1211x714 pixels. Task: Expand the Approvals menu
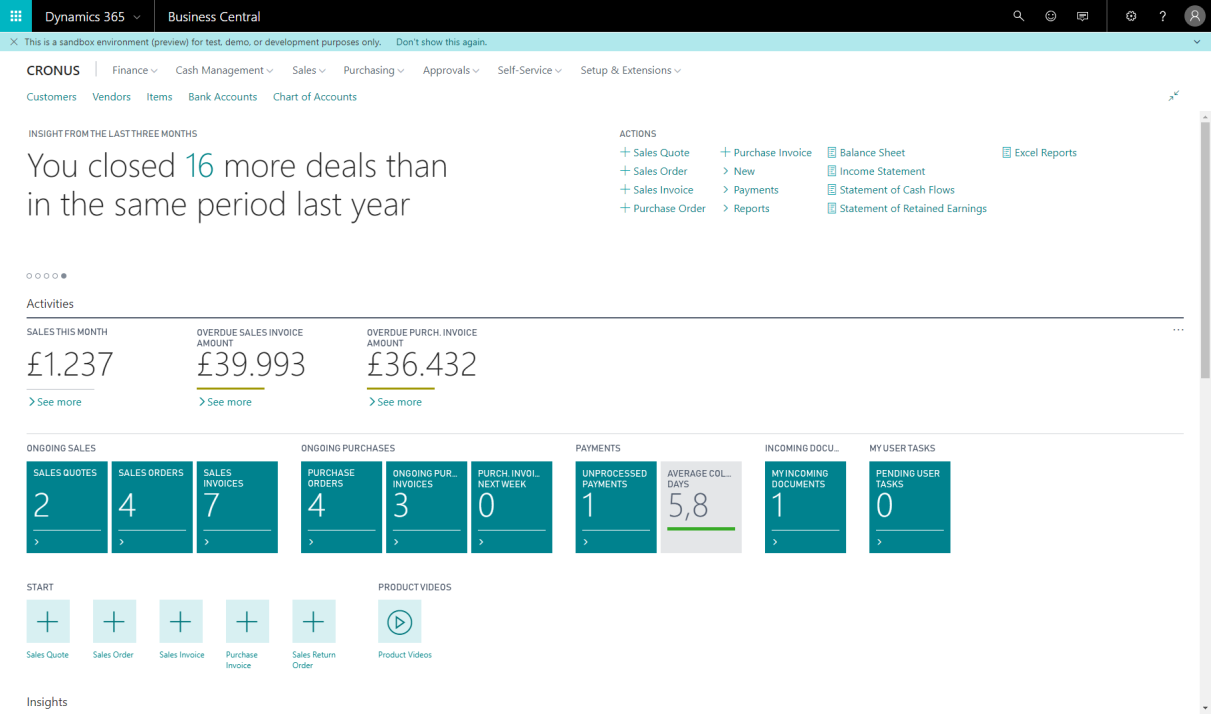point(451,70)
